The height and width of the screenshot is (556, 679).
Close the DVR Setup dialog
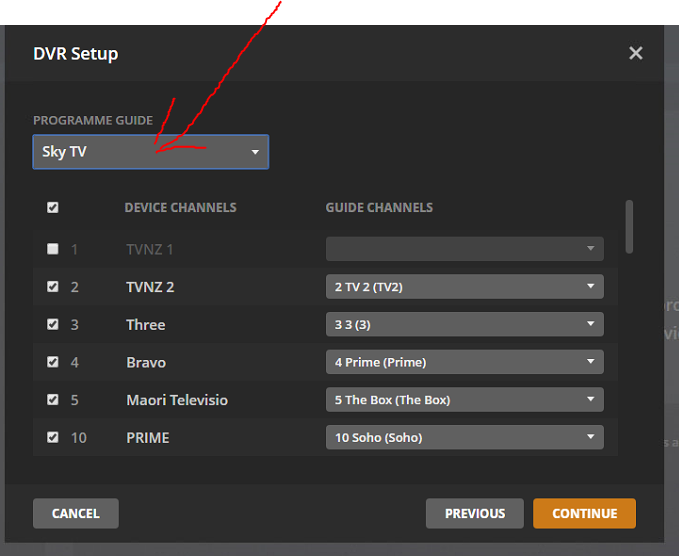pos(635,54)
